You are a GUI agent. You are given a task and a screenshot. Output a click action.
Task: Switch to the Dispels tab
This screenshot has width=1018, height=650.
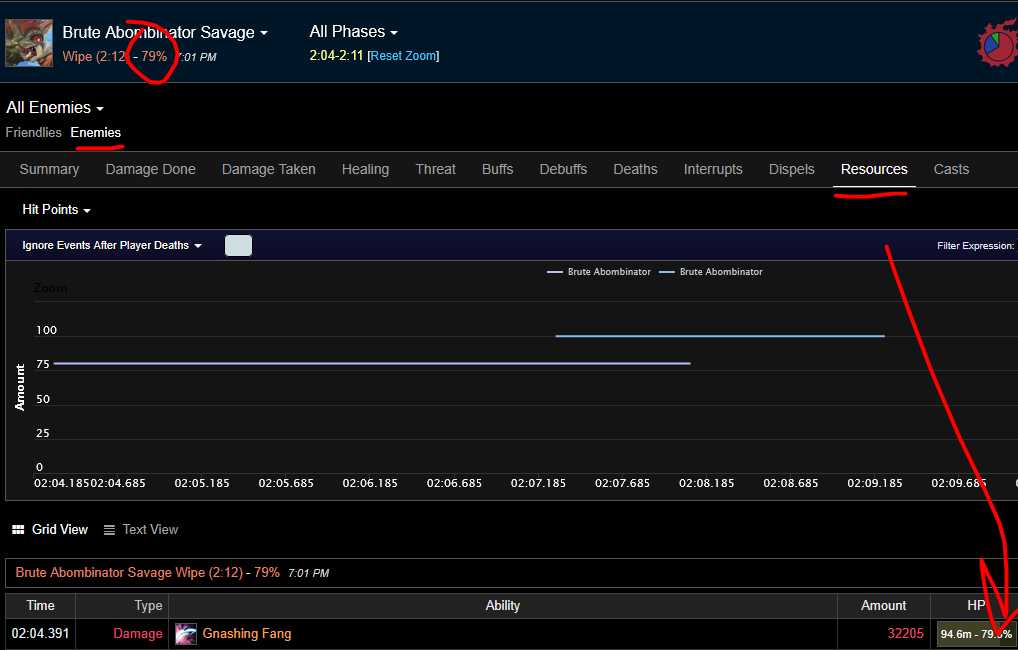coord(791,169)
